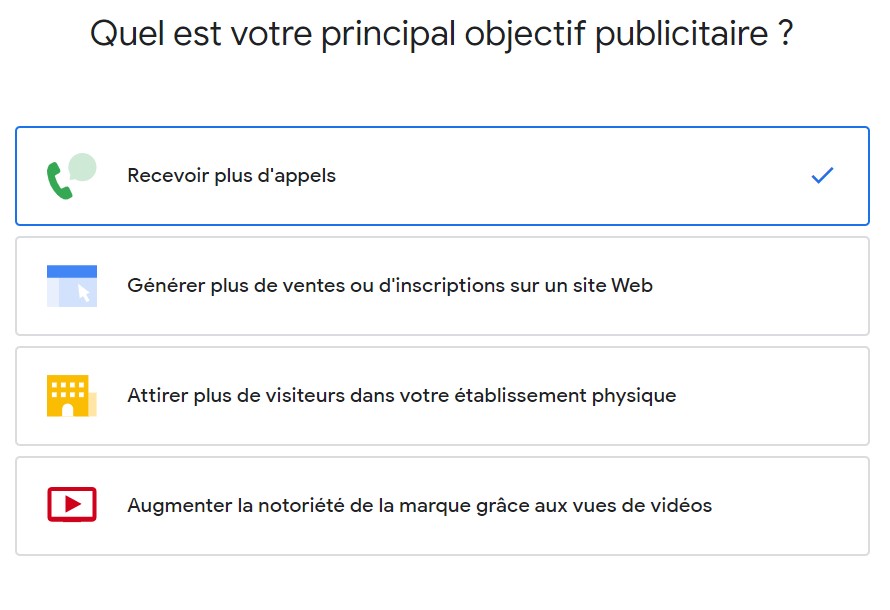The image size is (890, 610).
Task: Click the blue checkmark on the selected option
Action: [822, 176]
